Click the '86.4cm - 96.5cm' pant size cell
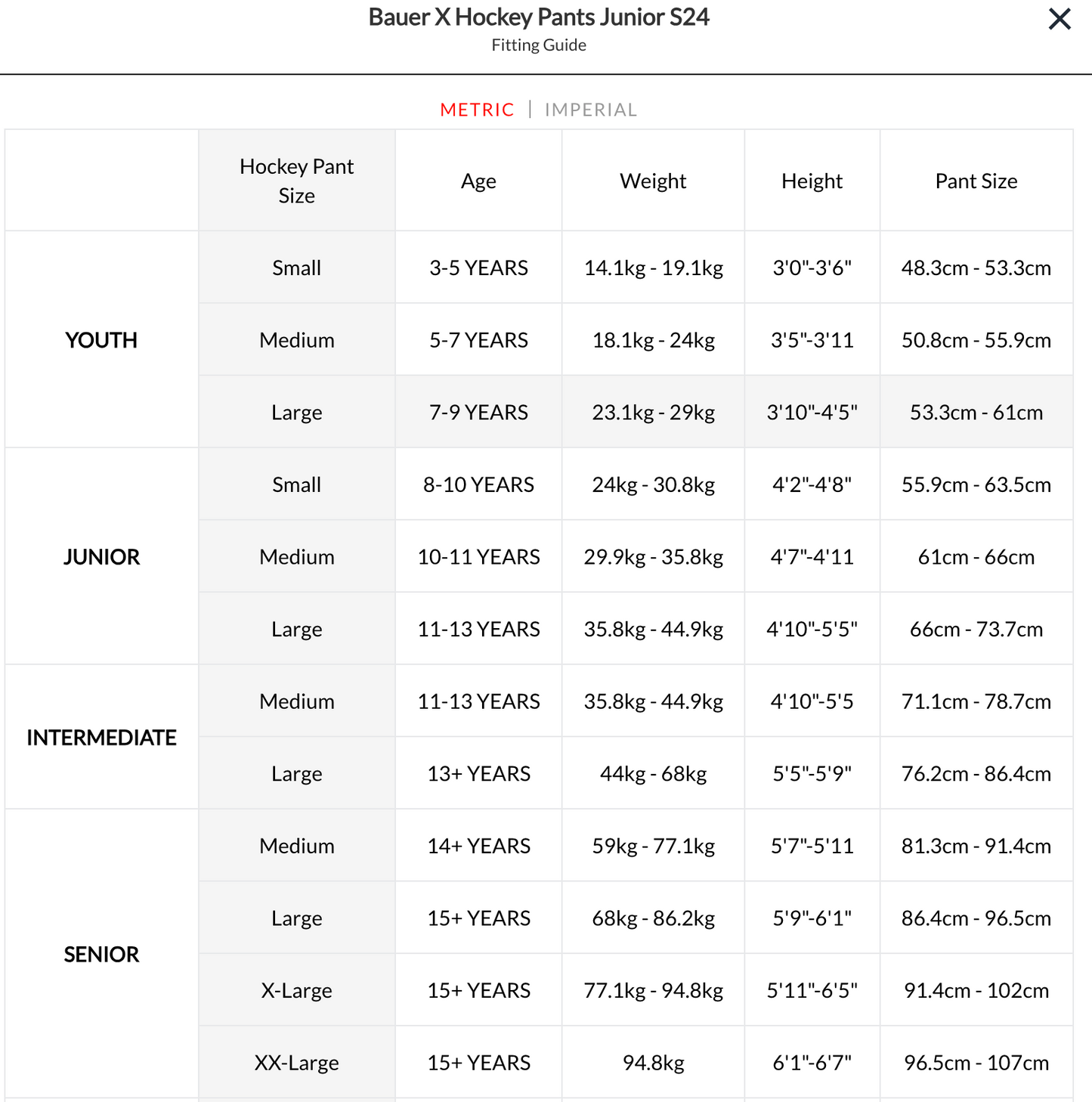Screen dimensions: 1092x1102 [976, 918]
